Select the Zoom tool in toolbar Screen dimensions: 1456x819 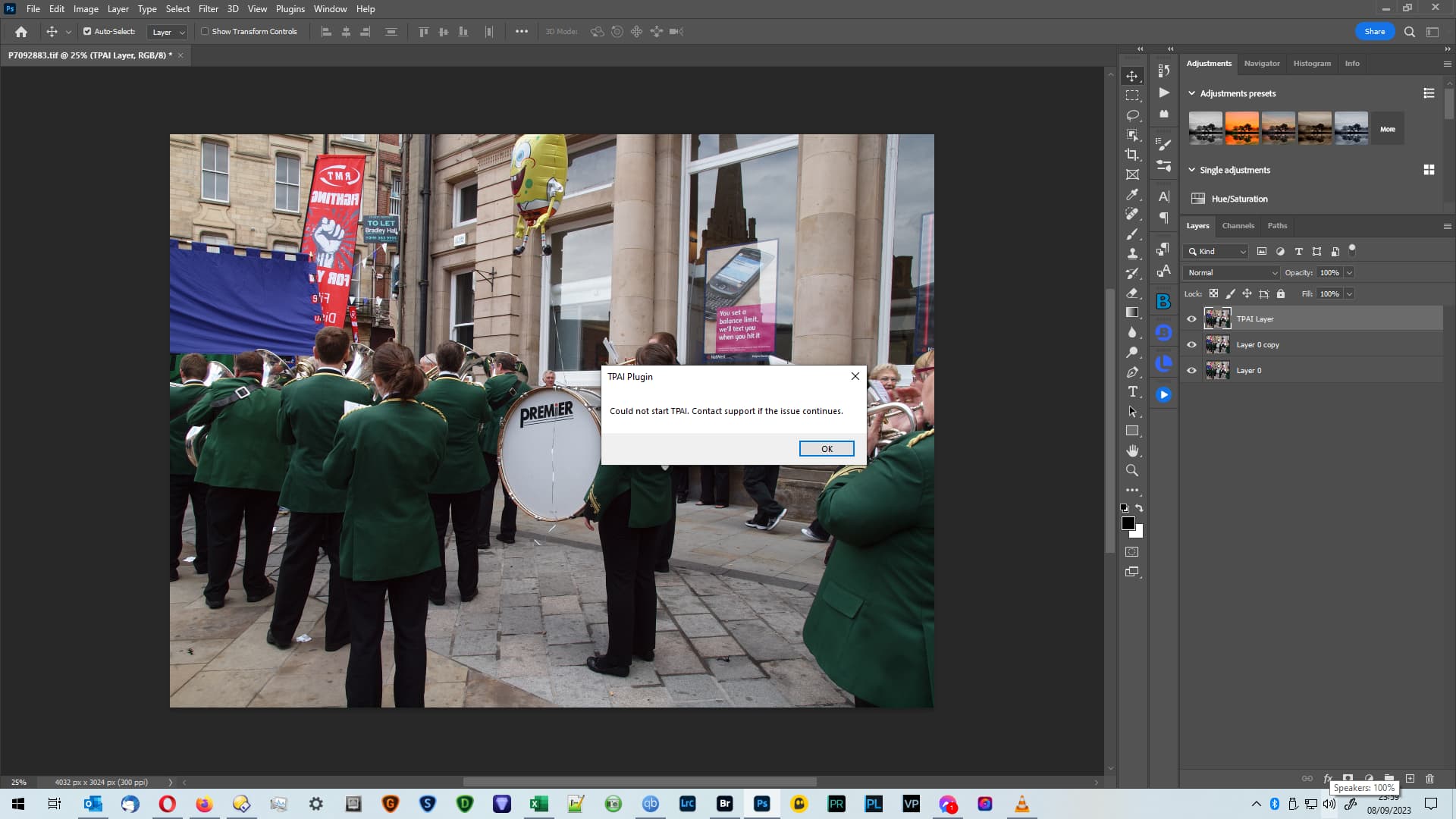pyautogui.click(x=1132, y=470)
